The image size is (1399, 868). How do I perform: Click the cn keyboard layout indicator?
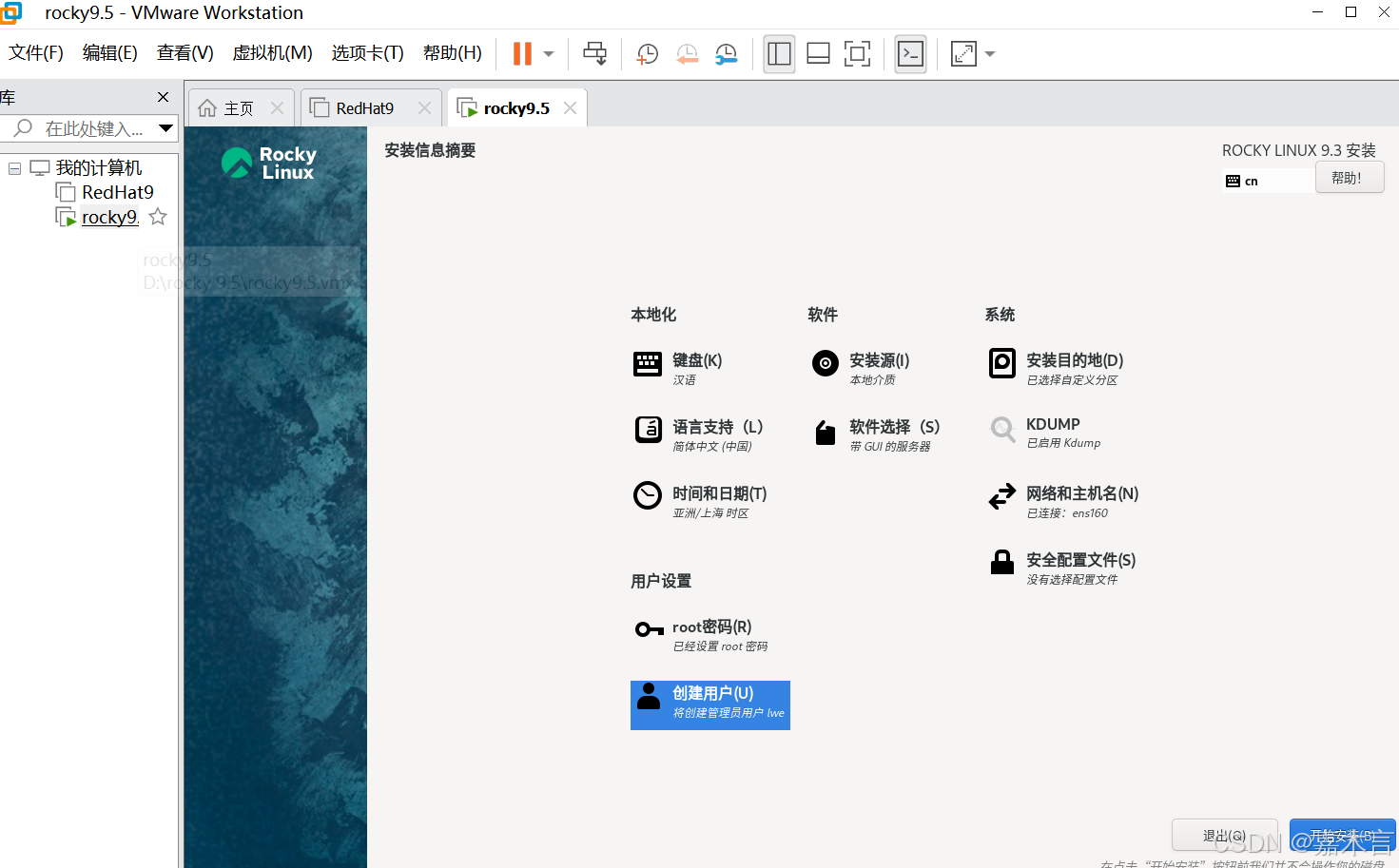(1267, 181)
